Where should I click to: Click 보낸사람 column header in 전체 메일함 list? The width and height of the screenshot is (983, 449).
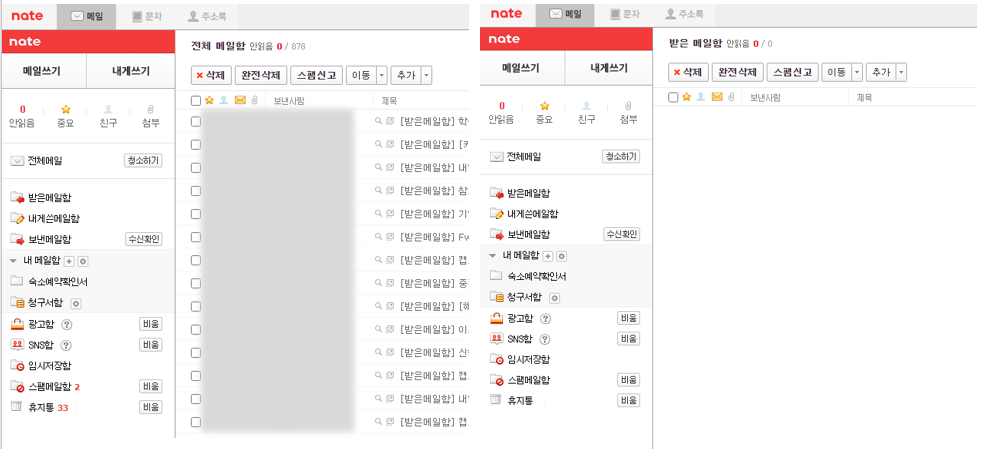tap(289, 100)
